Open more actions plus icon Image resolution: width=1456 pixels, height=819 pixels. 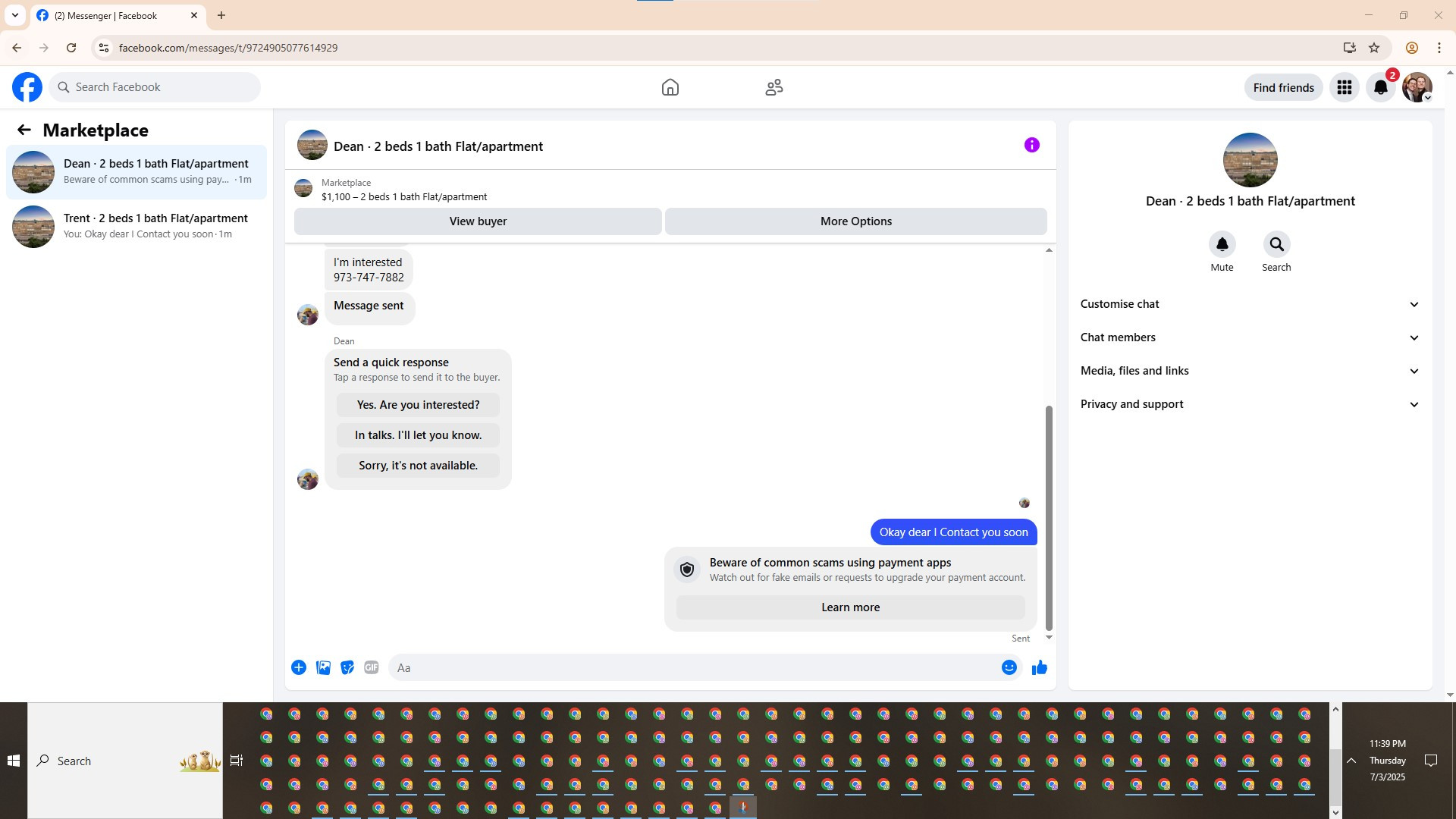point(299,667)
